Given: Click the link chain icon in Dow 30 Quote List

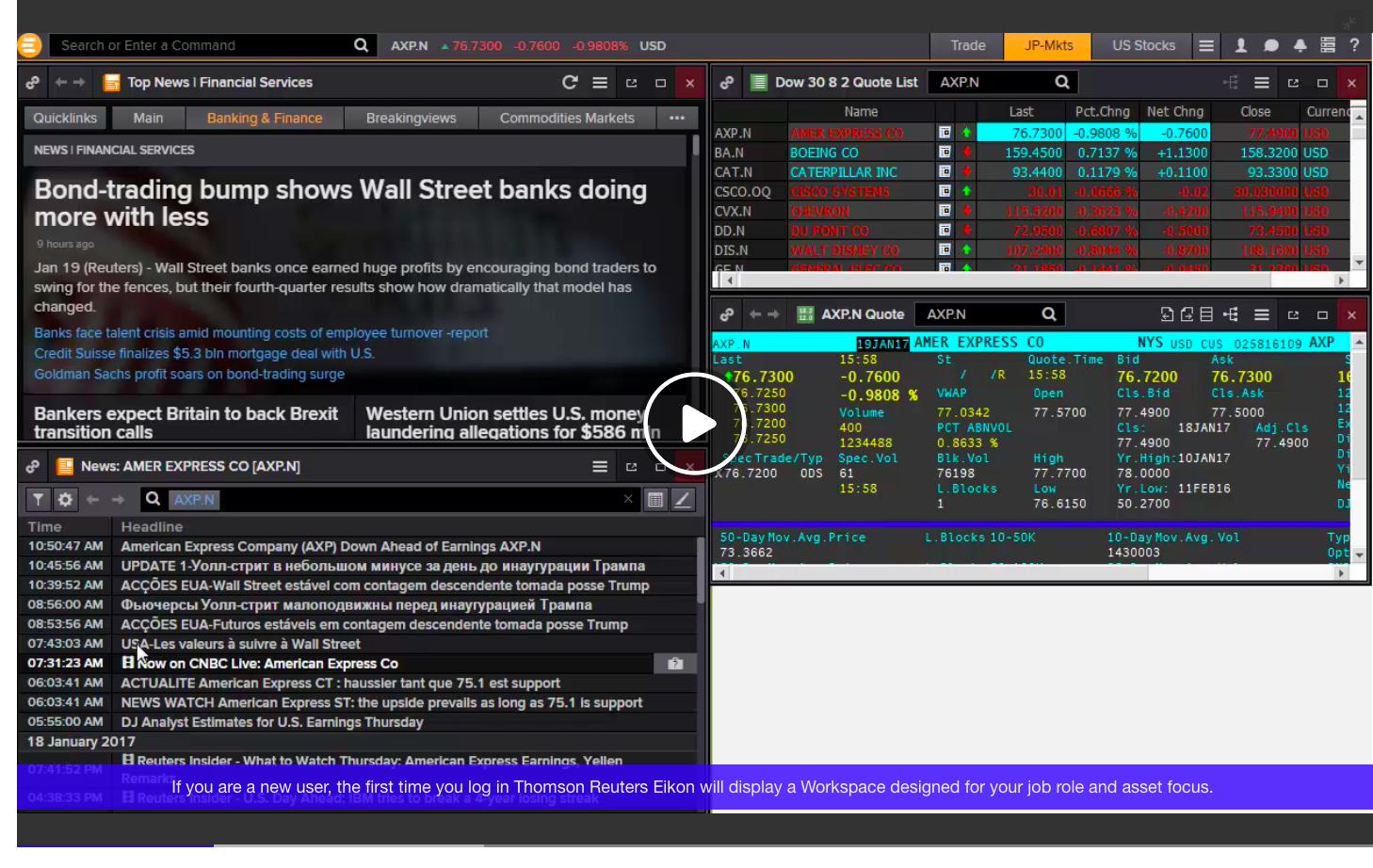Looking at the screenshot, I should [727, 83].
